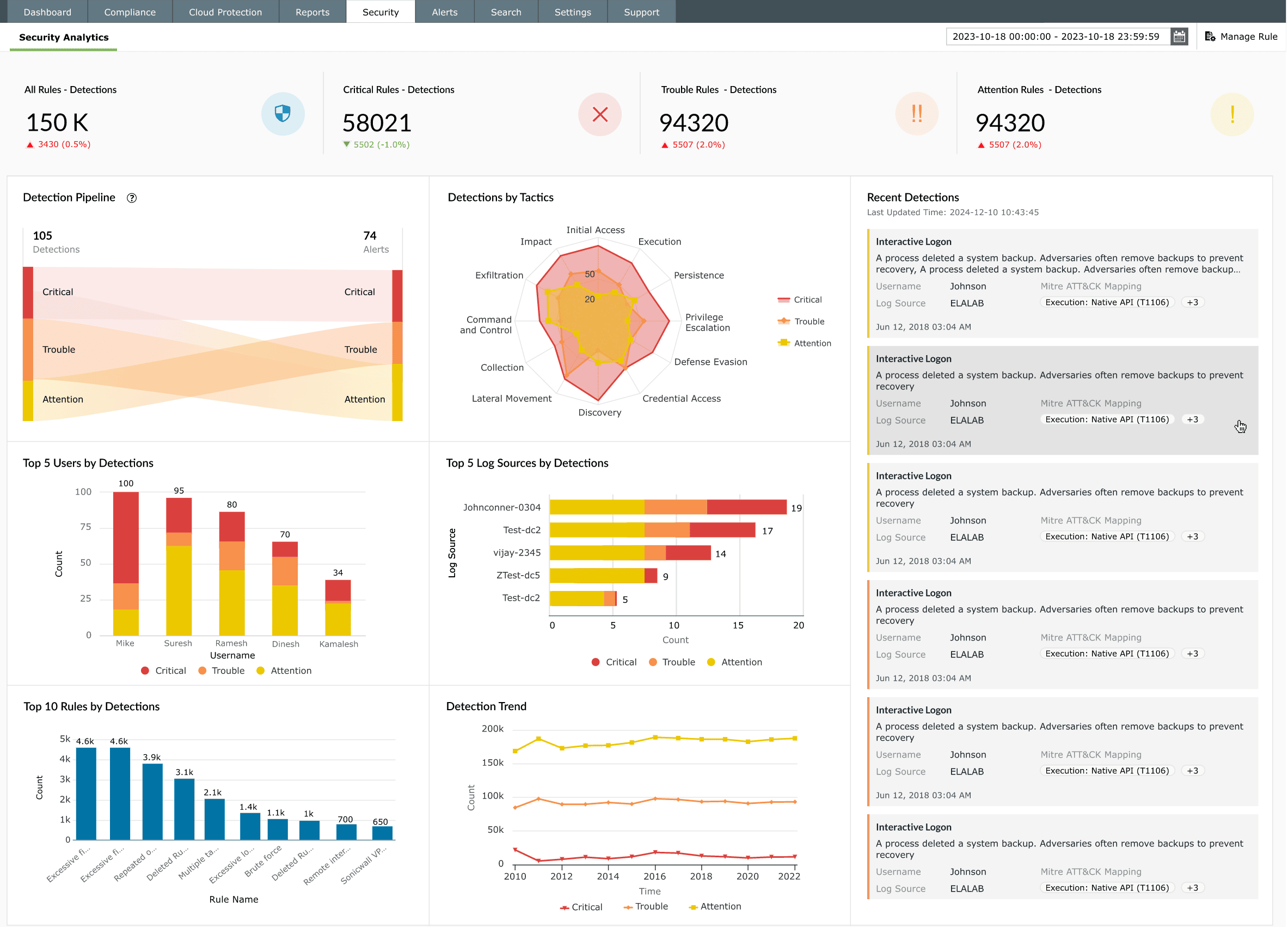This screenshot has height=927, width=1288.
Task: Open the Compliance tab
Action: click(x=130, y=12)
